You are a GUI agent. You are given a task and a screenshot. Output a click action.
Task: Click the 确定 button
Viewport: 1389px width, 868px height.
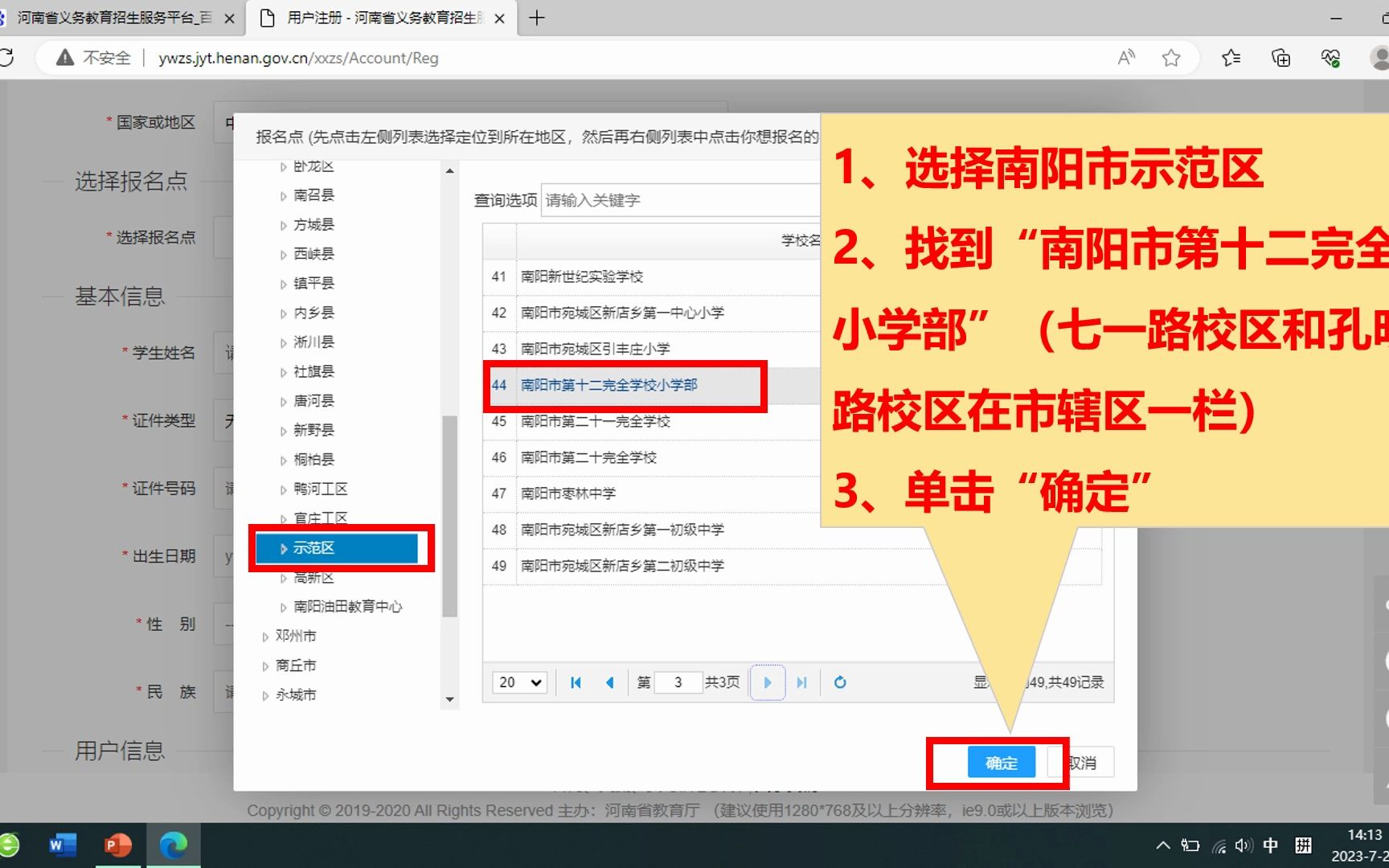pos(1001,763)
